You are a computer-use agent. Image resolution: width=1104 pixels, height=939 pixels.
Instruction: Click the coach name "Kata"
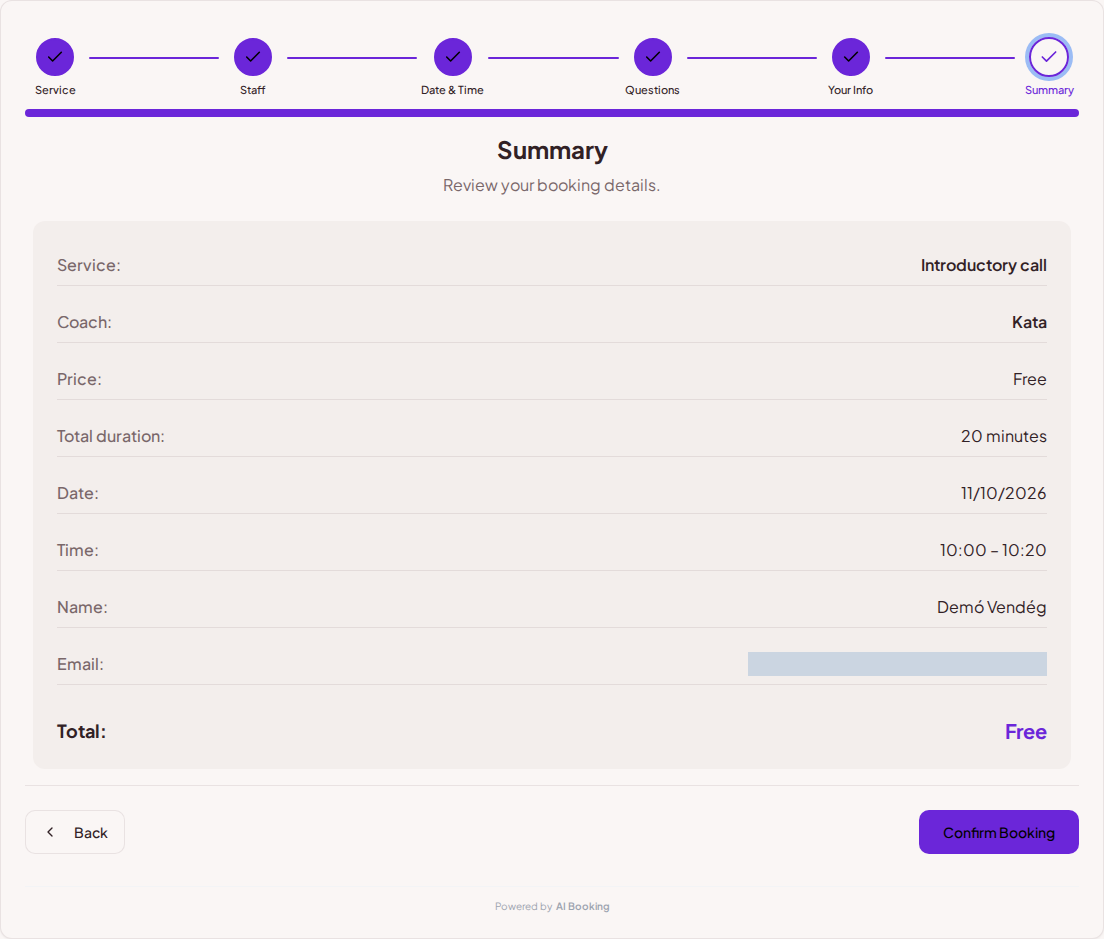click(1029, 322)
